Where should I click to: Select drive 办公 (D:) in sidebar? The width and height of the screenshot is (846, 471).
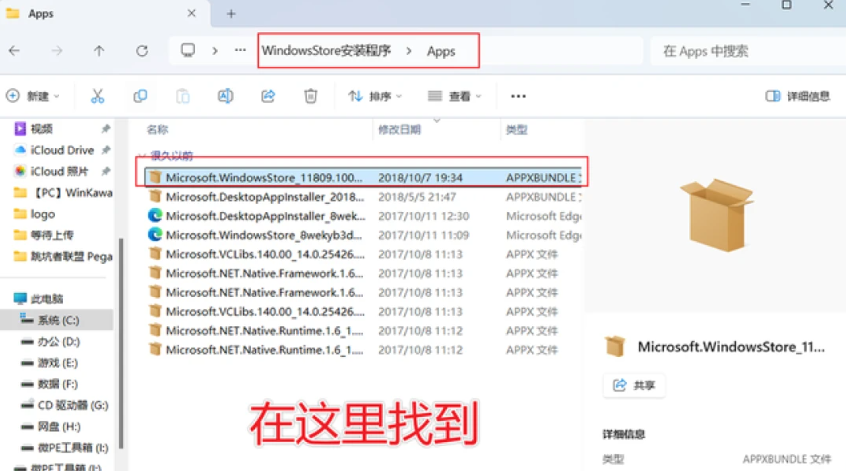[50, 342]
